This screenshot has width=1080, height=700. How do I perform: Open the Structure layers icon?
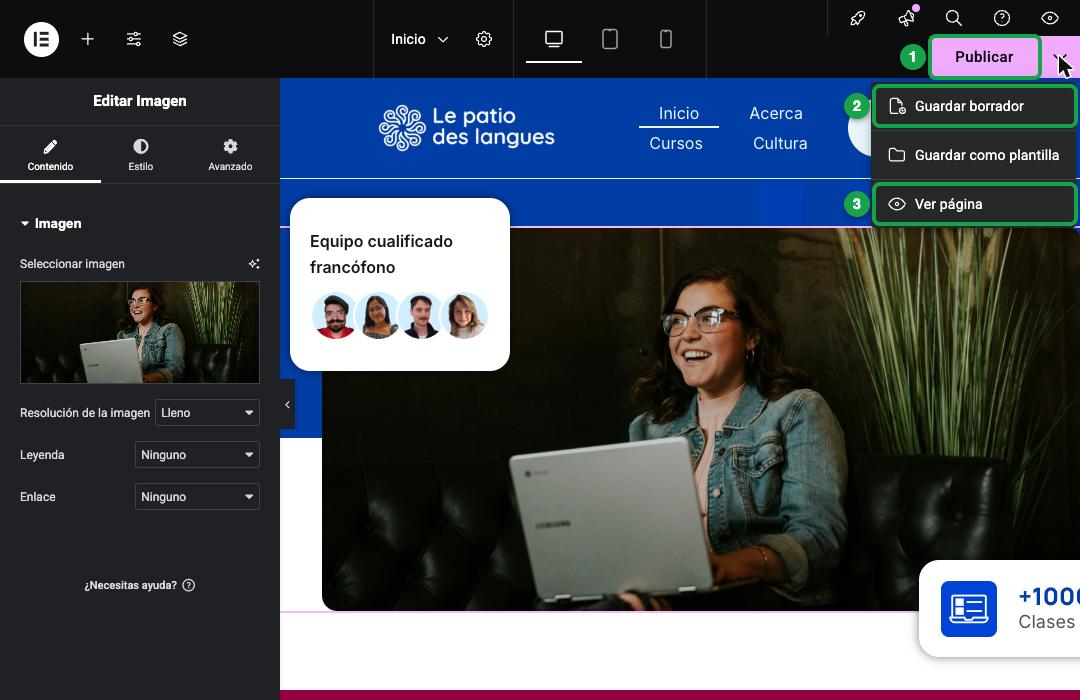pyautogui.click(x=180, y=39)
